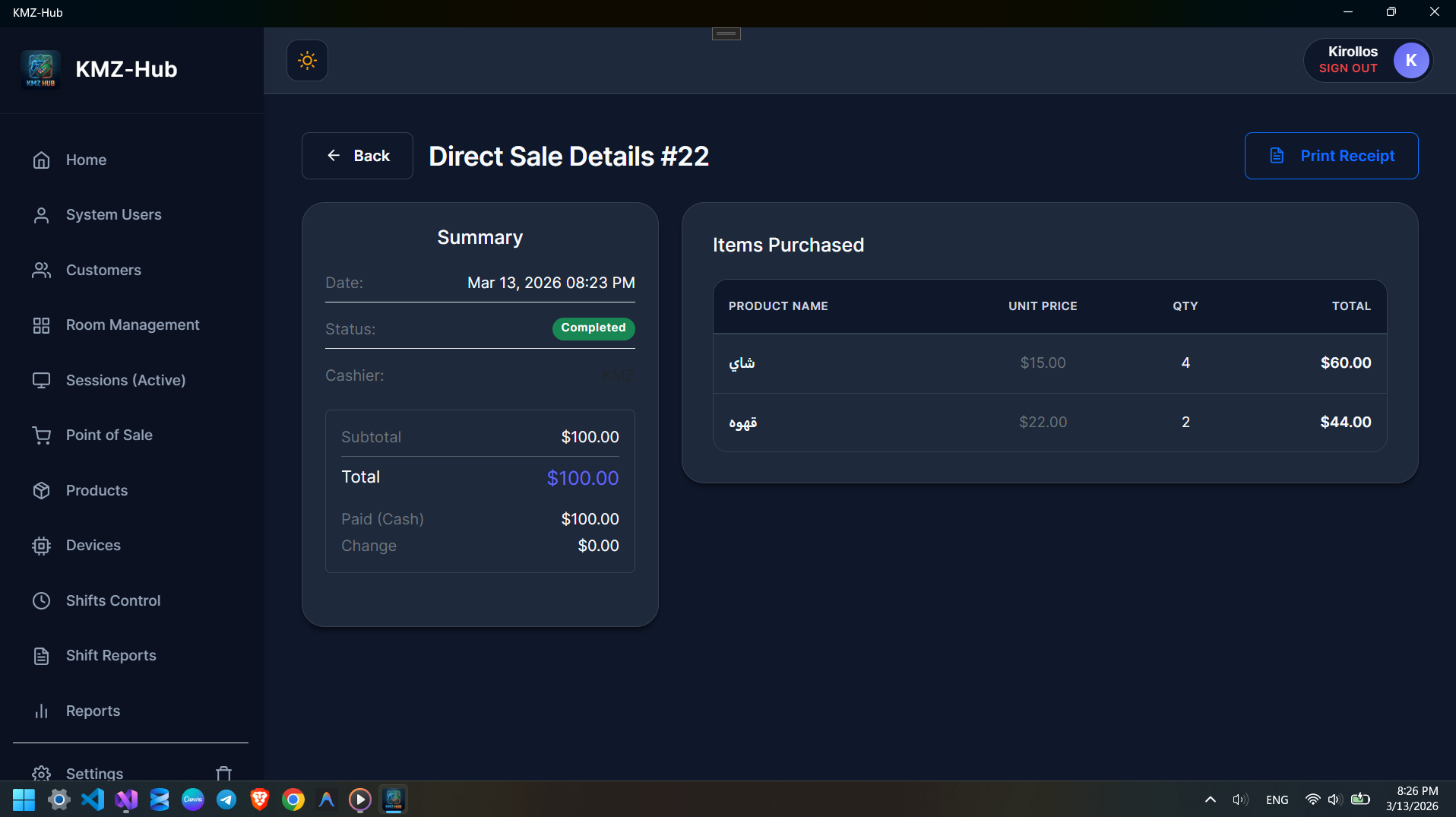The height and width of the screenshot is (817, 1456).
Task: Toggle light mode with the sun button
Action: [307, 60]
